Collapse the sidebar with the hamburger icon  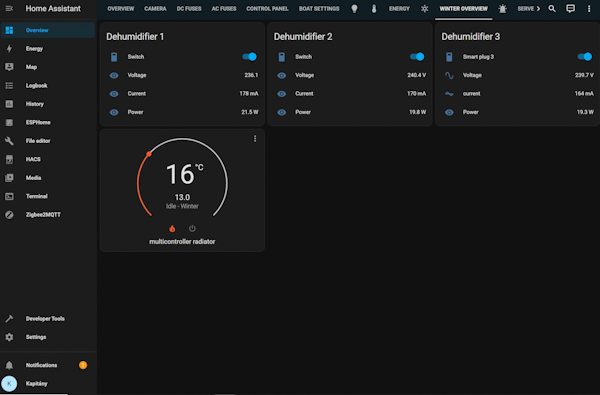point(9,8)
